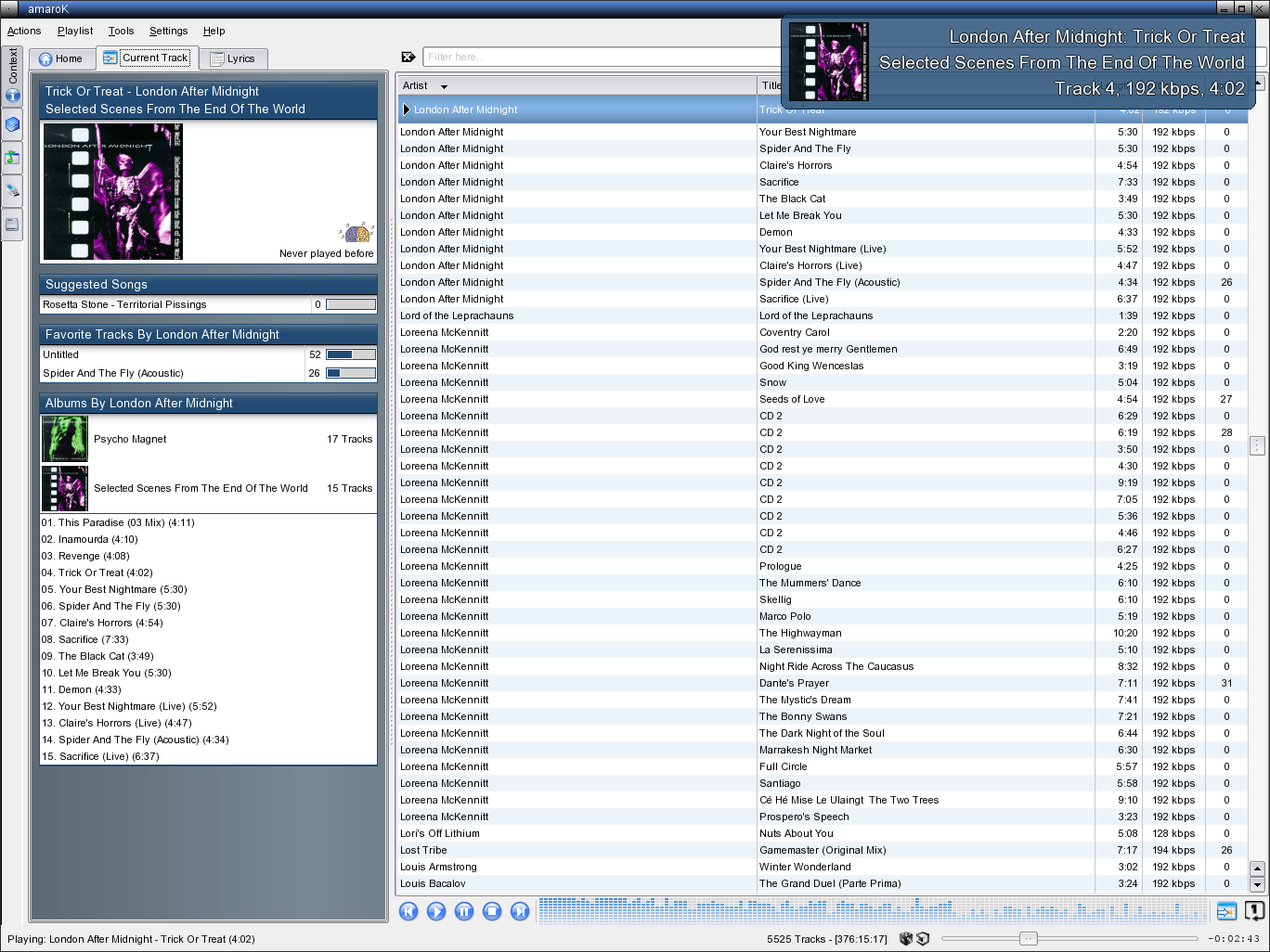The height and width of the screenshot is (952, 1270).
Task: Stop playback with the Stop button
Action: [492, 911]
